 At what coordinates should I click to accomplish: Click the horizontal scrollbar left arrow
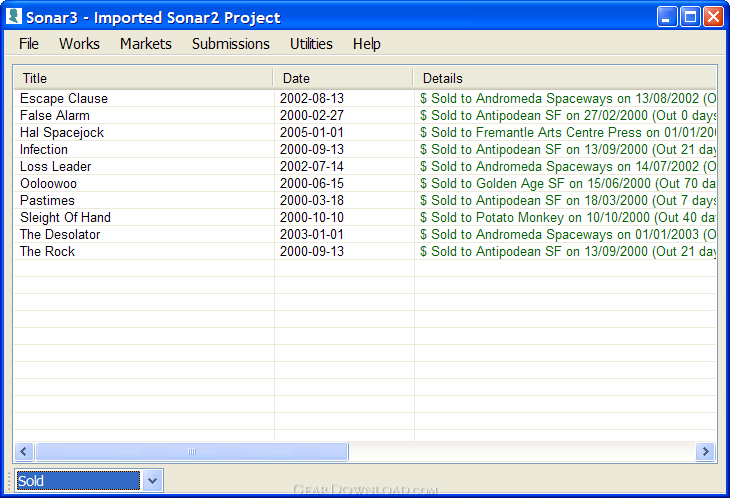pos(24,451)
